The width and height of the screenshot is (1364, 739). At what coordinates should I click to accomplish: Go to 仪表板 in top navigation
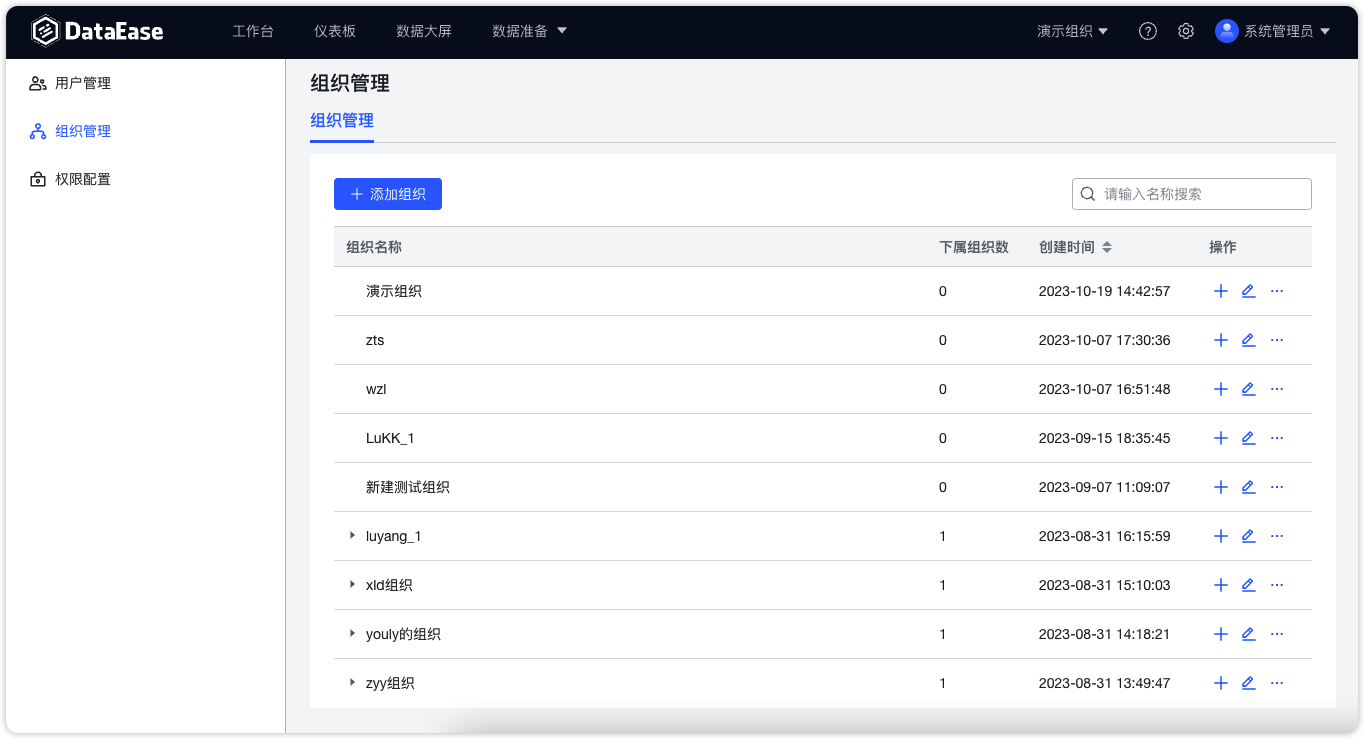(335, 31)
